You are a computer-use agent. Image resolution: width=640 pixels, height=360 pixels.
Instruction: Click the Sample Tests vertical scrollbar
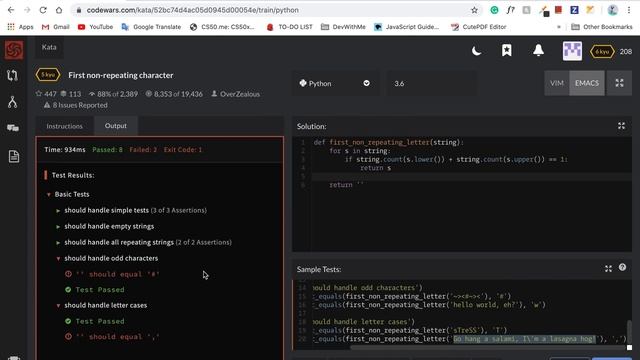(629, 331)
